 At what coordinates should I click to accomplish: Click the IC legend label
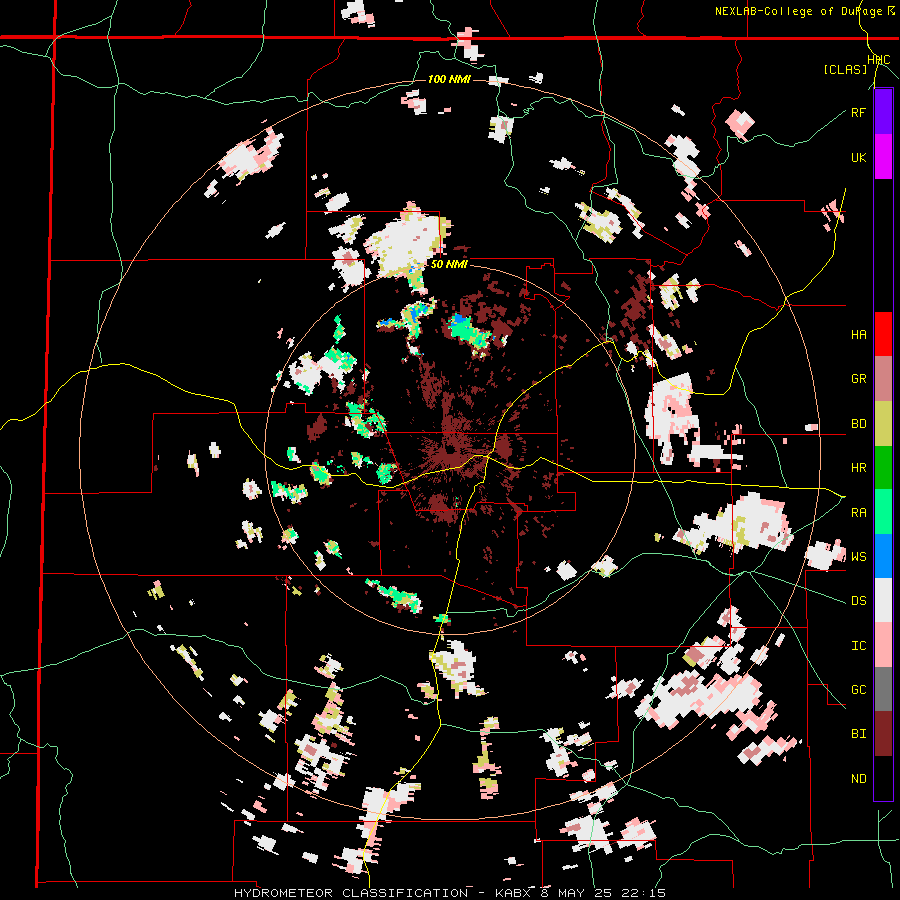click(858, 646)
